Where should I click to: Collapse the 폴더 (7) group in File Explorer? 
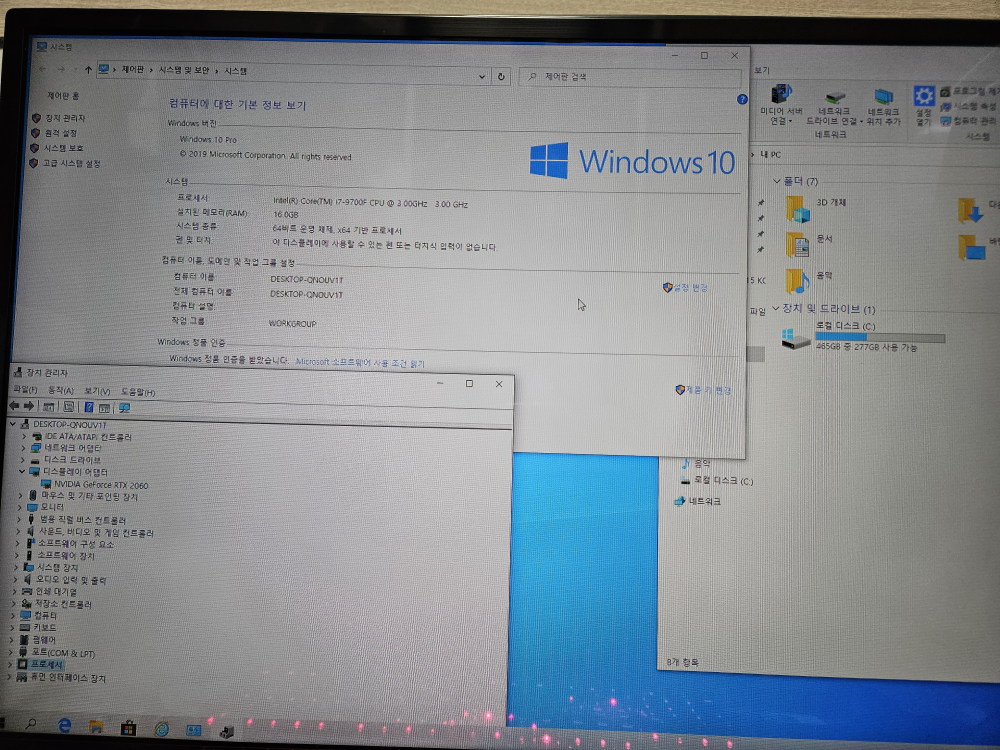tap(776, 181)
